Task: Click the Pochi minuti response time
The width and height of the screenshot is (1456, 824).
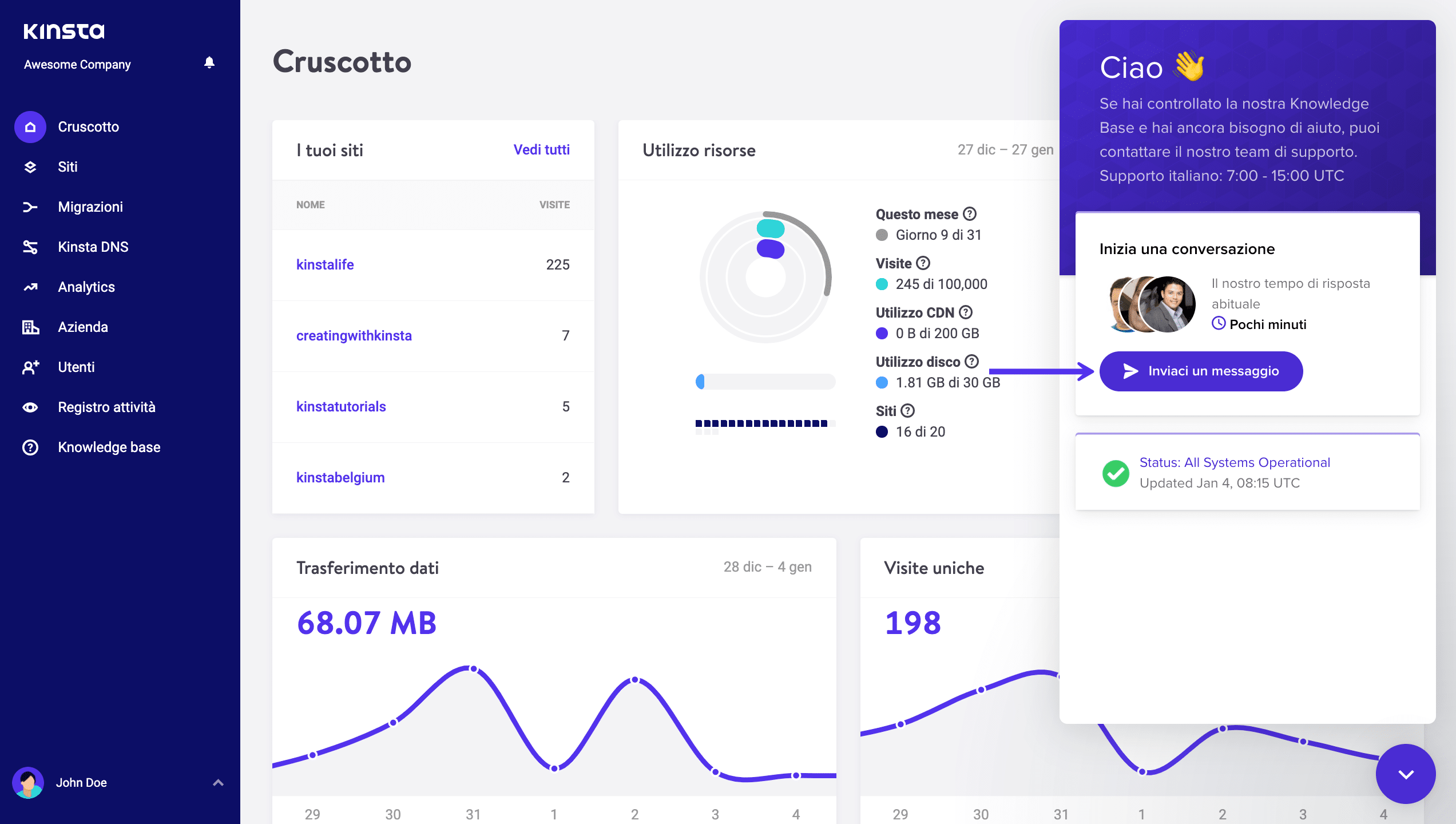Action: click(x=1268, y=324)
